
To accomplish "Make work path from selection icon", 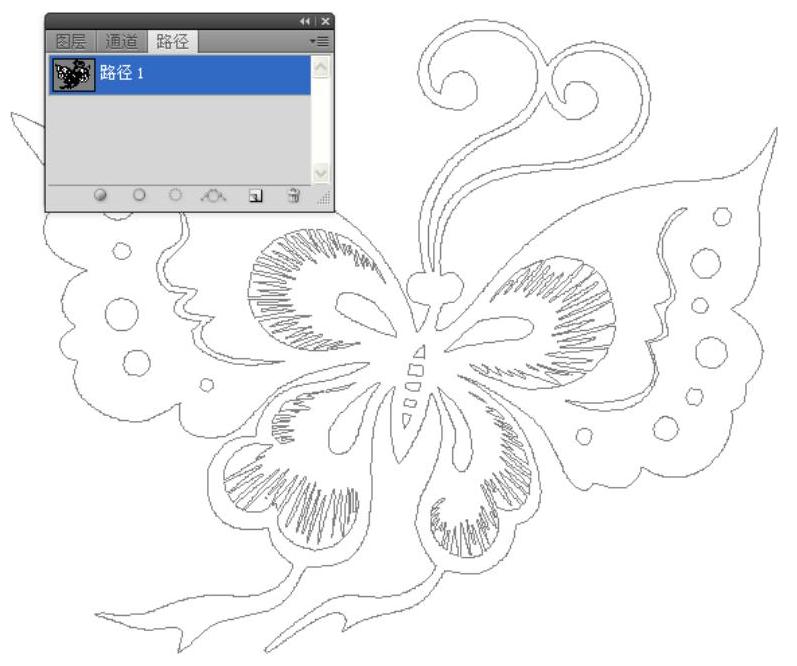I will pos(213,195).
